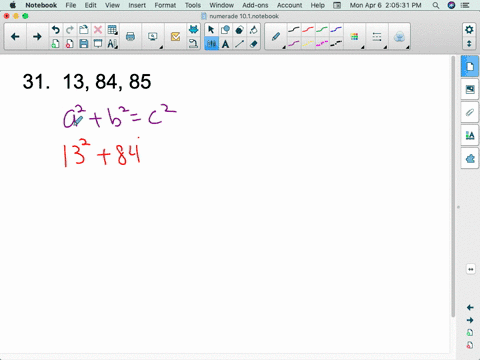The width and height of the screenshot is (480, 360).
Task: Click the blue cat add-on icon
Action: pos(193,30)
